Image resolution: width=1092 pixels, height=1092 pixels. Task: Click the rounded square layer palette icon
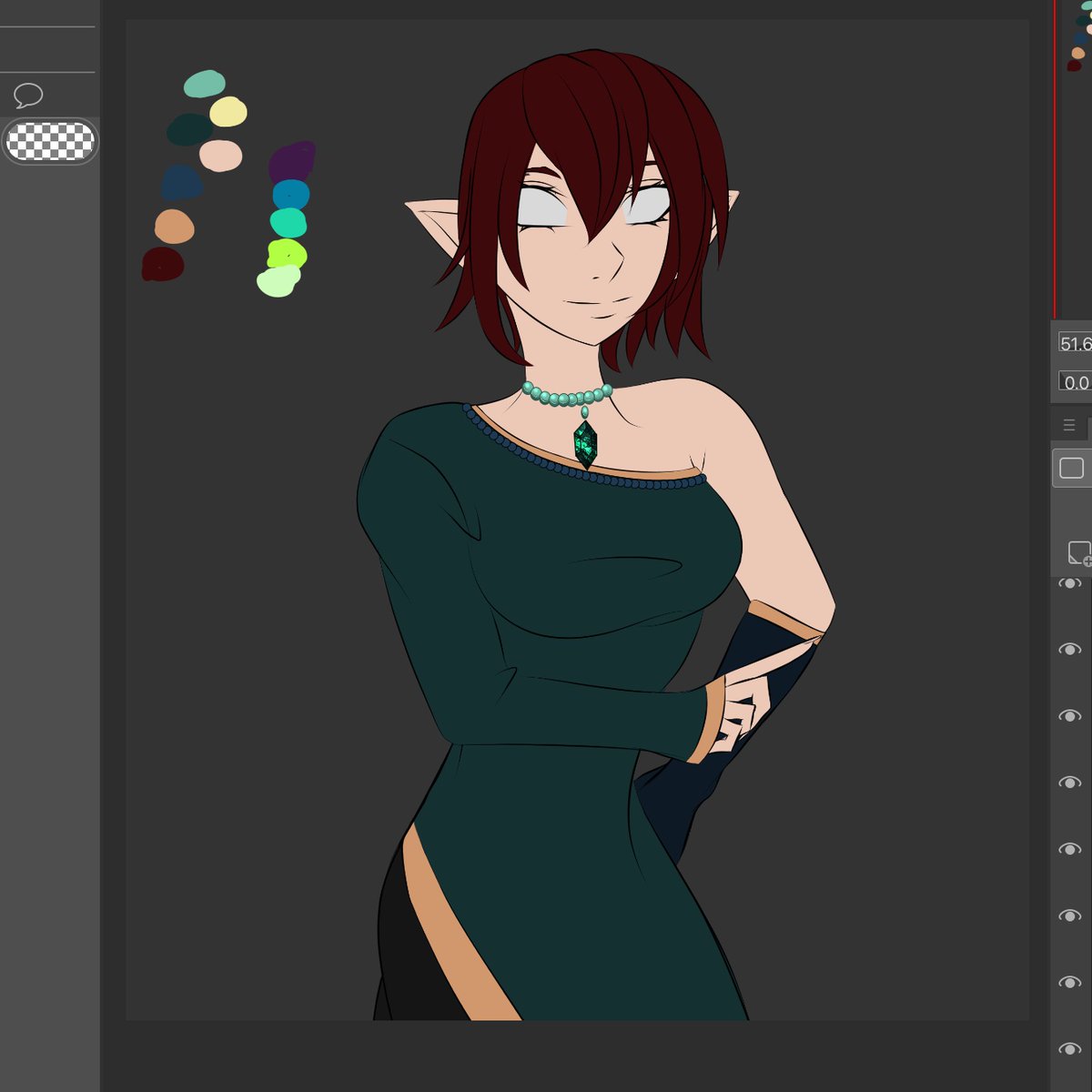1072,468
